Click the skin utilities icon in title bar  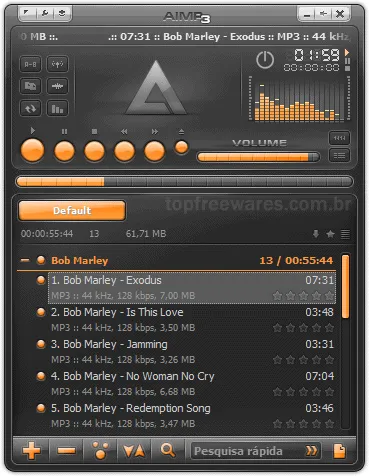pos(62,13)
